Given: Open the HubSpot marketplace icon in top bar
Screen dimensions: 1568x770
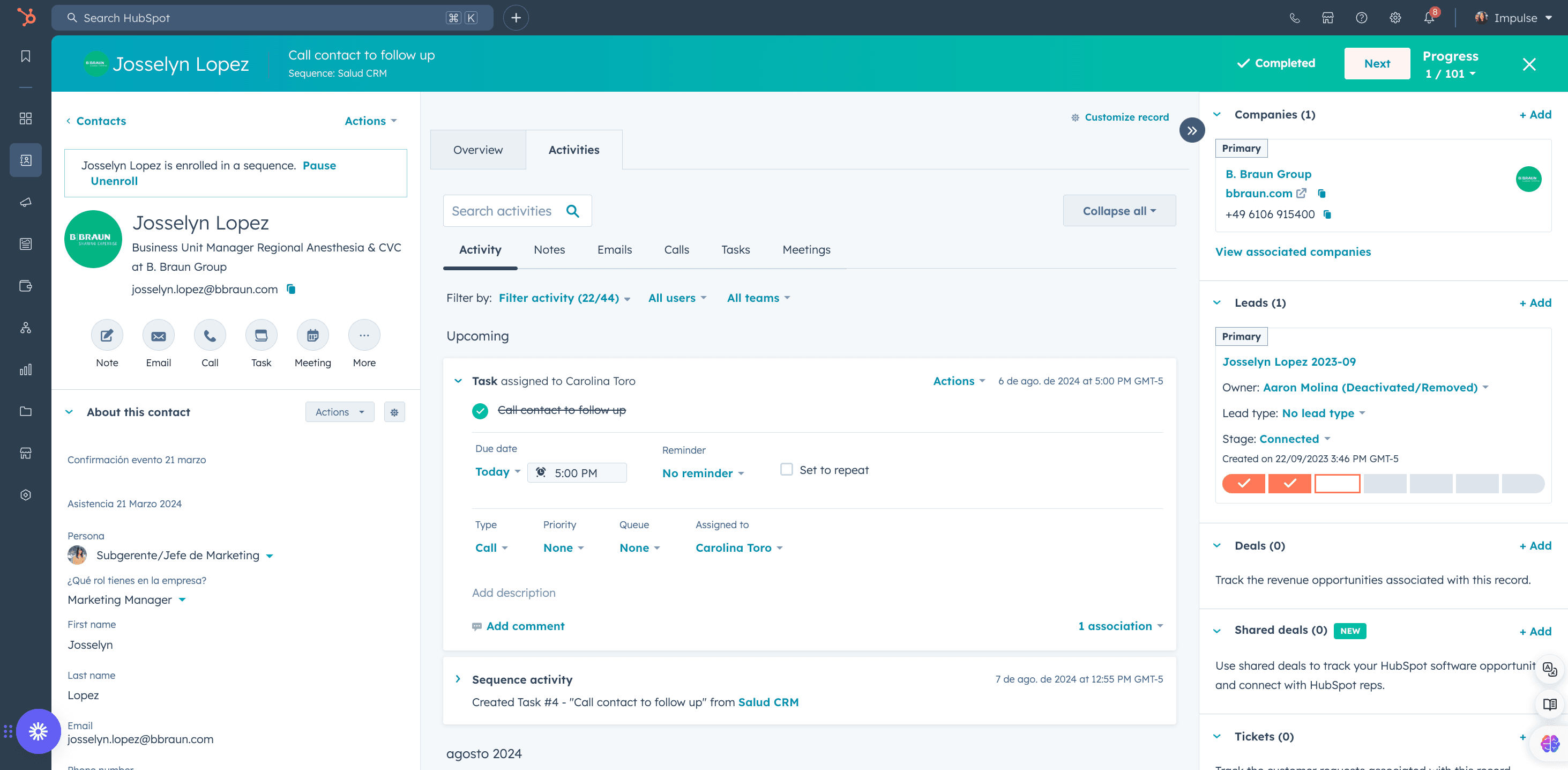Looking at the screenshot, I should [1327, 18].
